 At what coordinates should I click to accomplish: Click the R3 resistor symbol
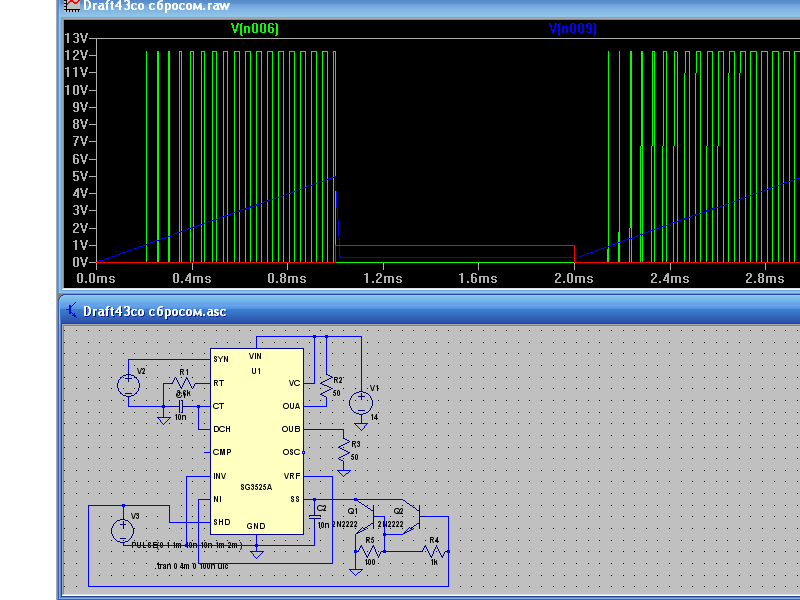344,450
